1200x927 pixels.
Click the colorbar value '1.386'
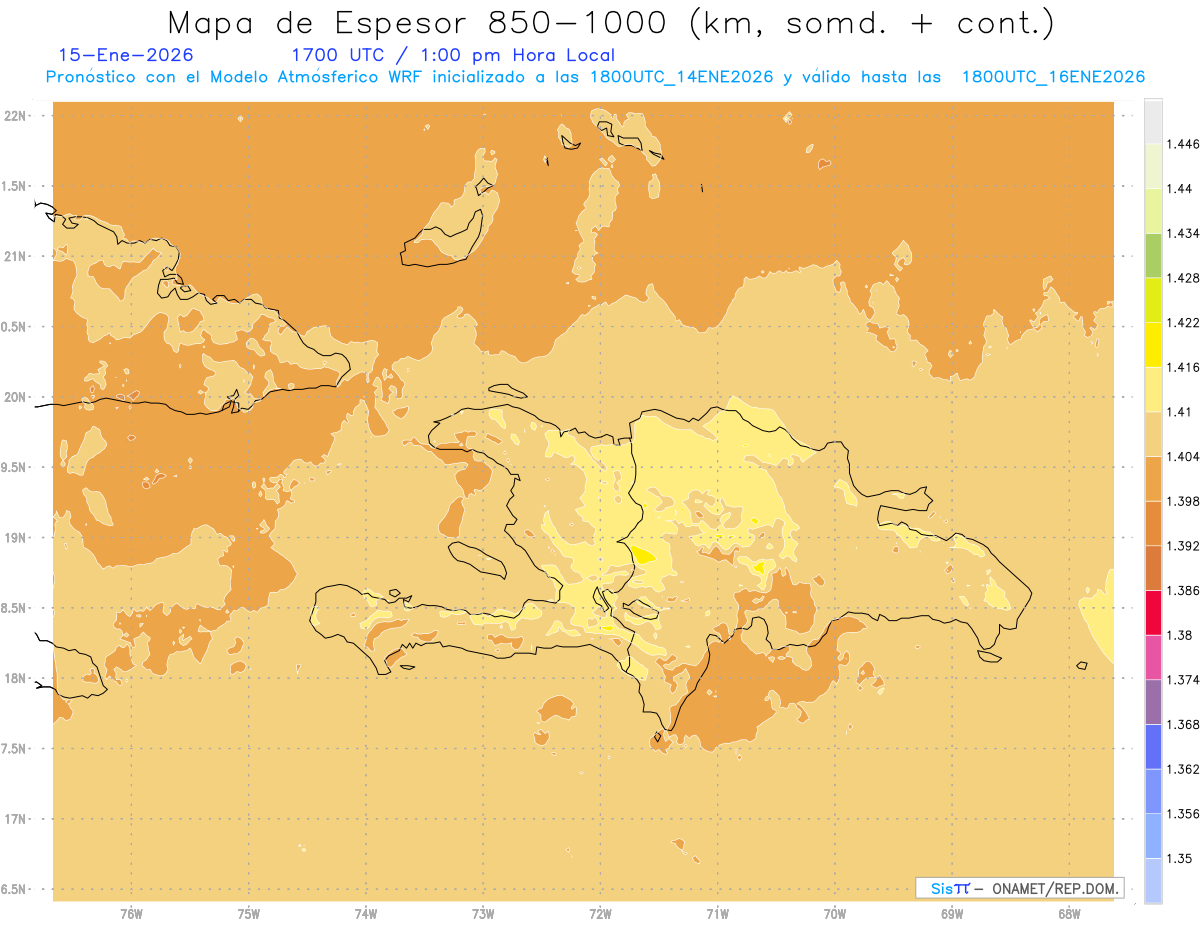1183,590
